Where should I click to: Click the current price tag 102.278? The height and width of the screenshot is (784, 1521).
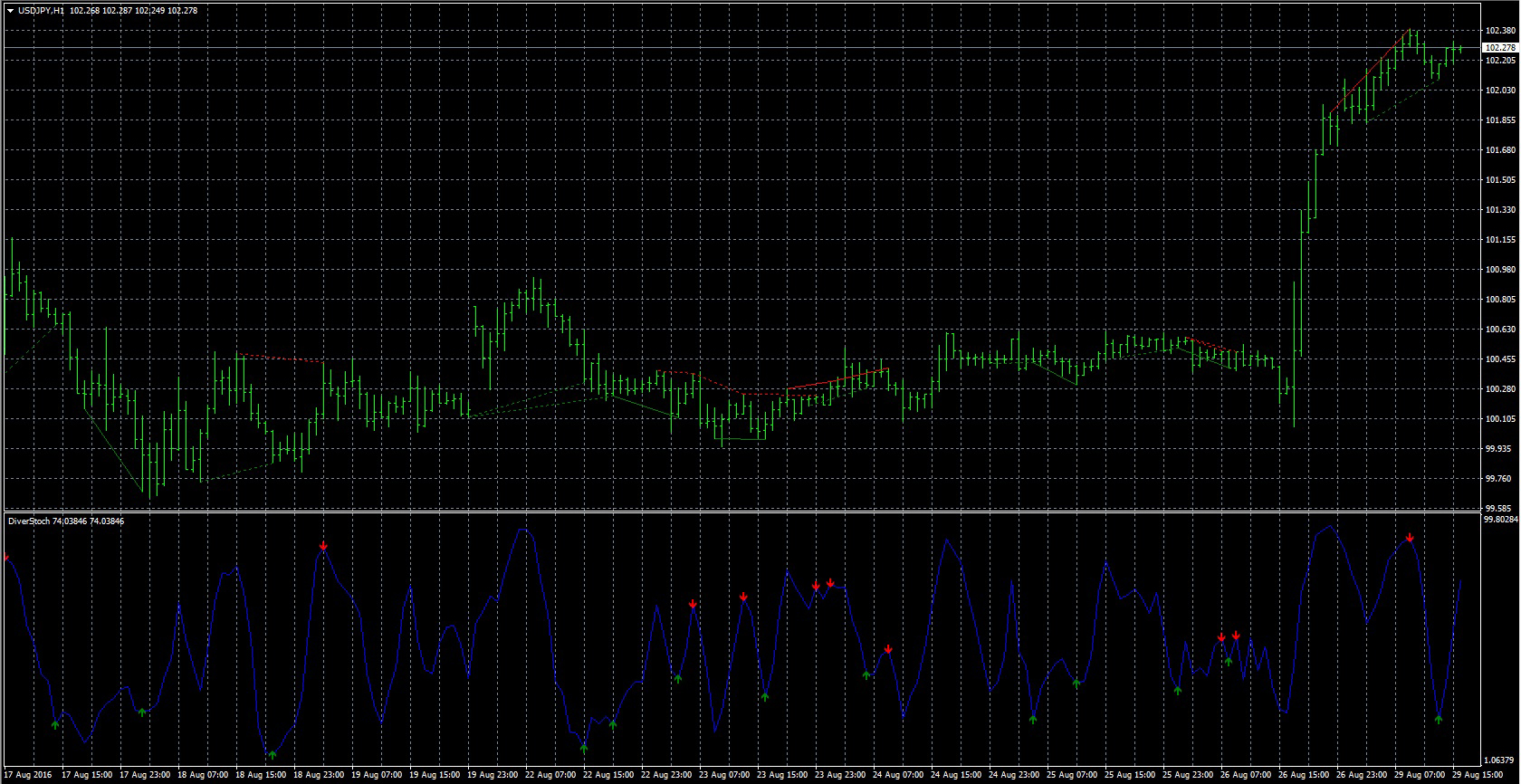pos(1500,47)
